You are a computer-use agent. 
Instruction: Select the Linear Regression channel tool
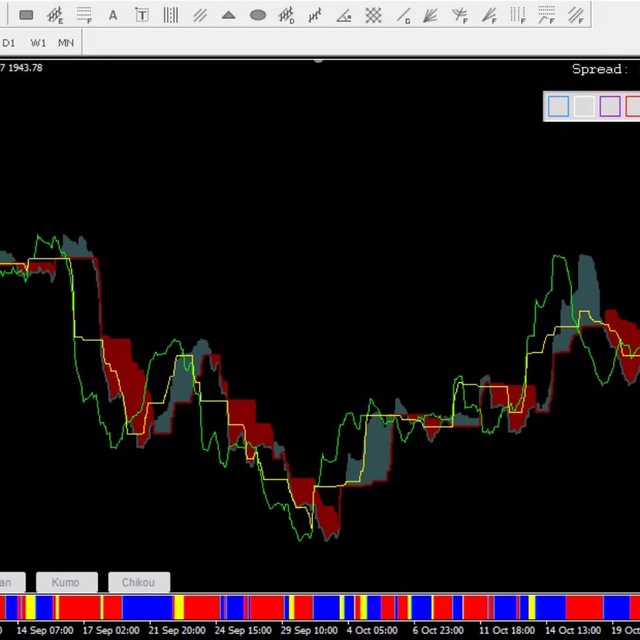[315, 16]
